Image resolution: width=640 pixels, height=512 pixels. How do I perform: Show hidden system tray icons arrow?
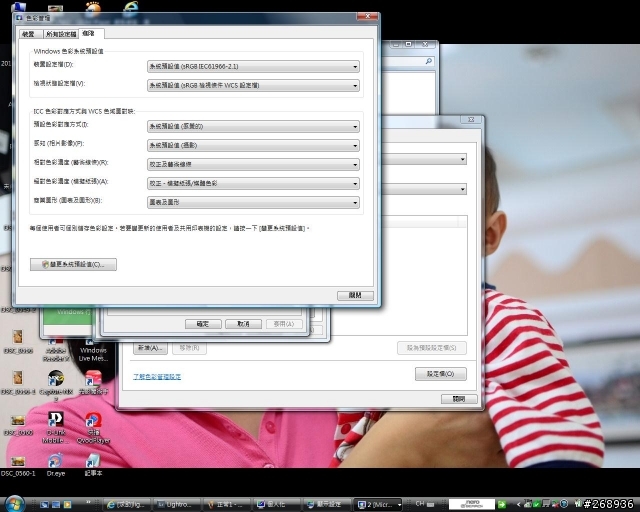click(x=518, y=504)
